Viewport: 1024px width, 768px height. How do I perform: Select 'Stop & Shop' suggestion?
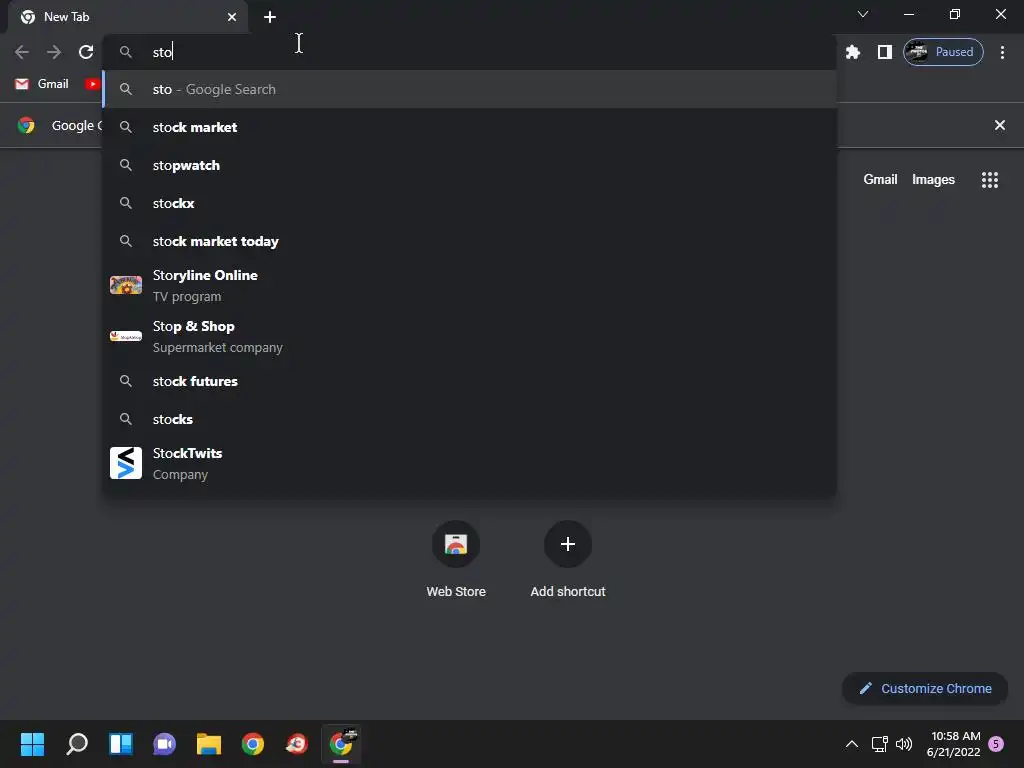click(x=470, y=336)
